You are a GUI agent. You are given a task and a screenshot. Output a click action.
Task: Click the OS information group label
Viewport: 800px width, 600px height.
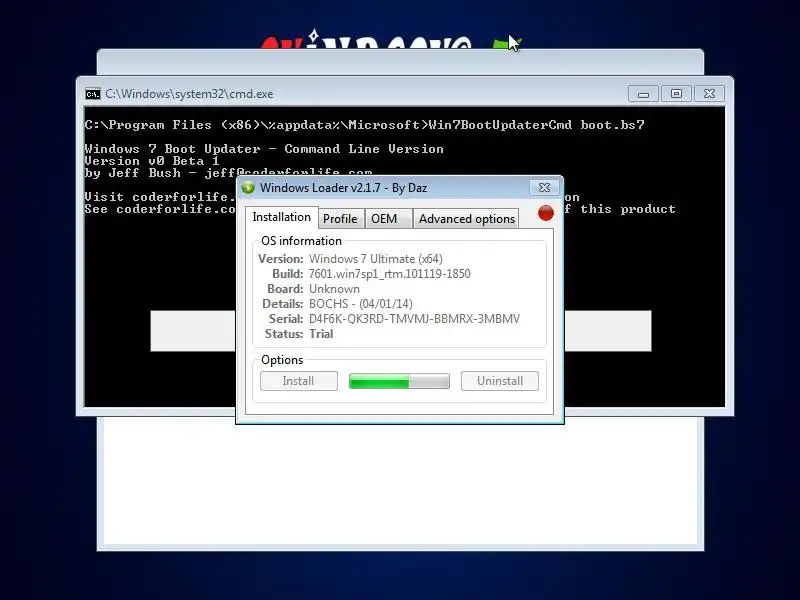point(301,241)
